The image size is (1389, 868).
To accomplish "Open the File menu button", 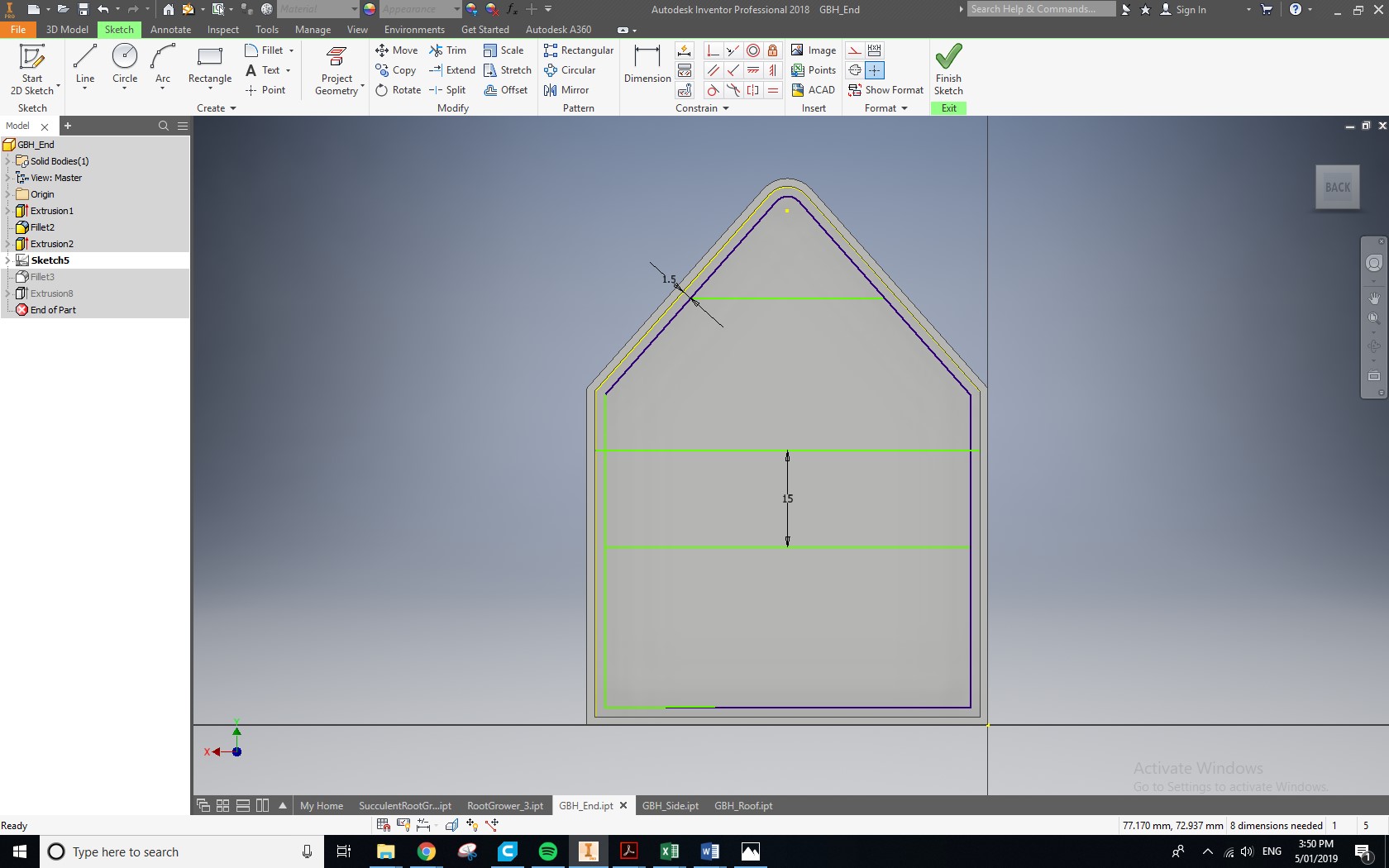I will pyautogui.click(x=18, y=29).
